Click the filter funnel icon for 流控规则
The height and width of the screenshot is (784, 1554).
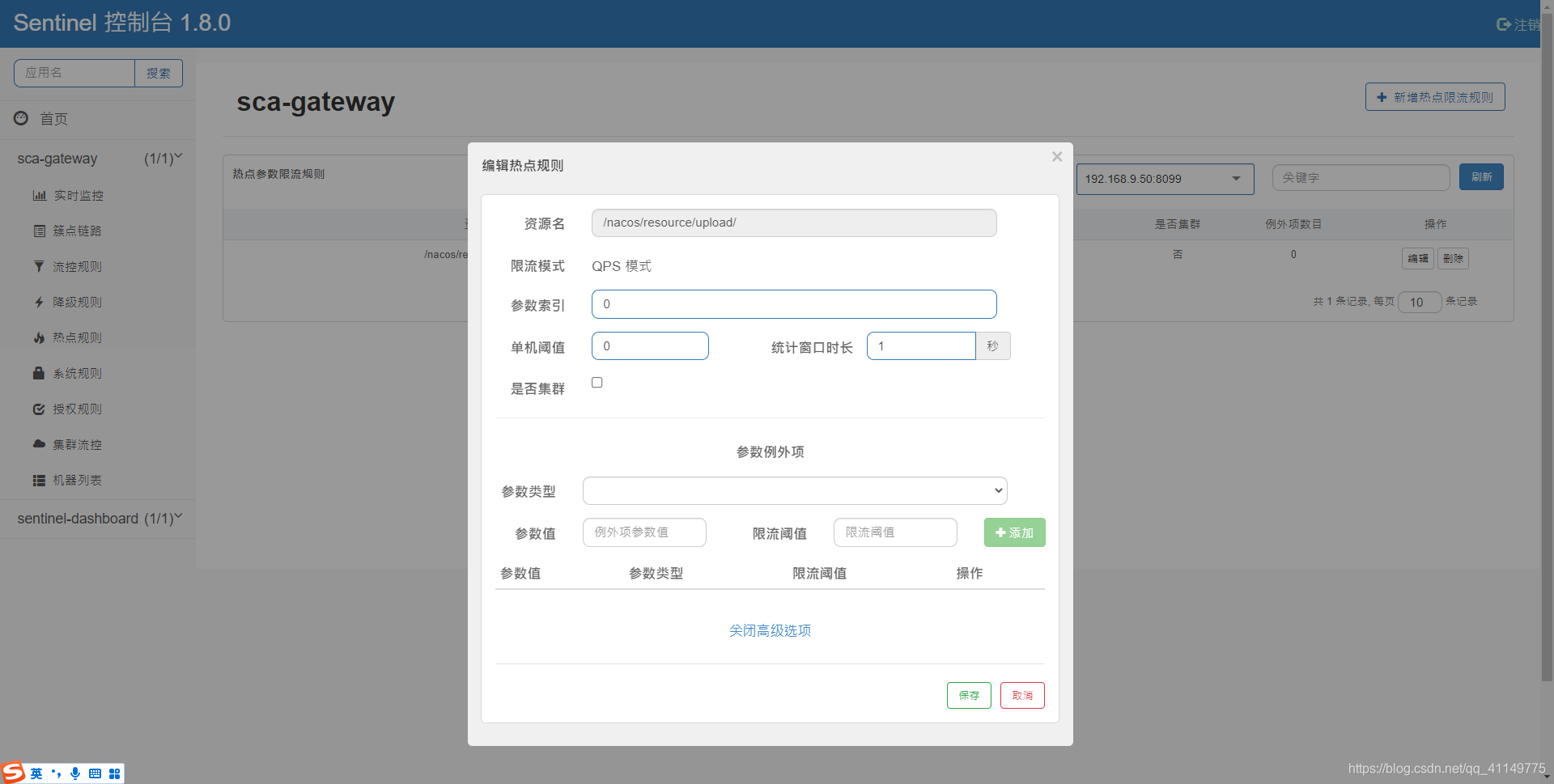click(x=39, y=266)
